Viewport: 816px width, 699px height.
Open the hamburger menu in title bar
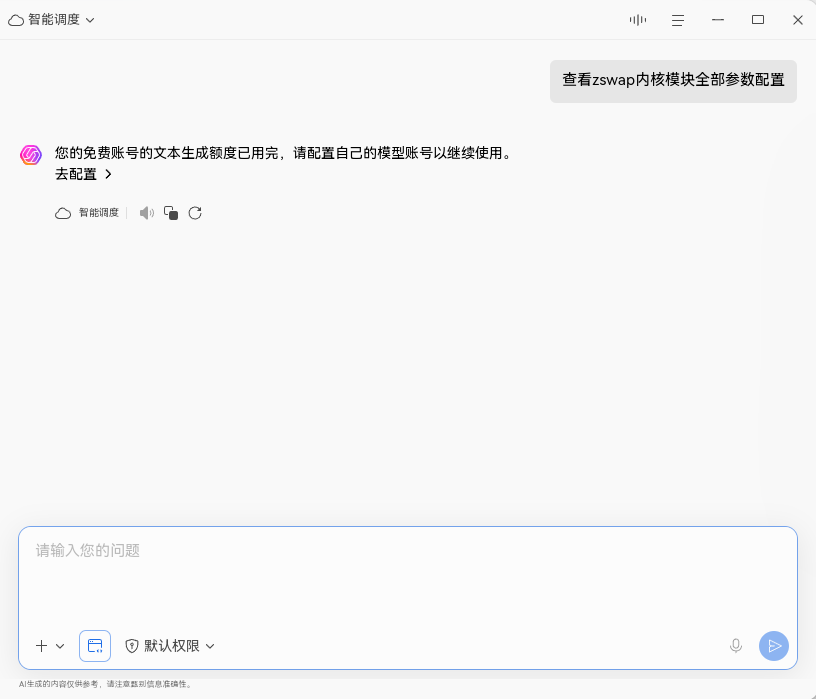click(678, 20)
